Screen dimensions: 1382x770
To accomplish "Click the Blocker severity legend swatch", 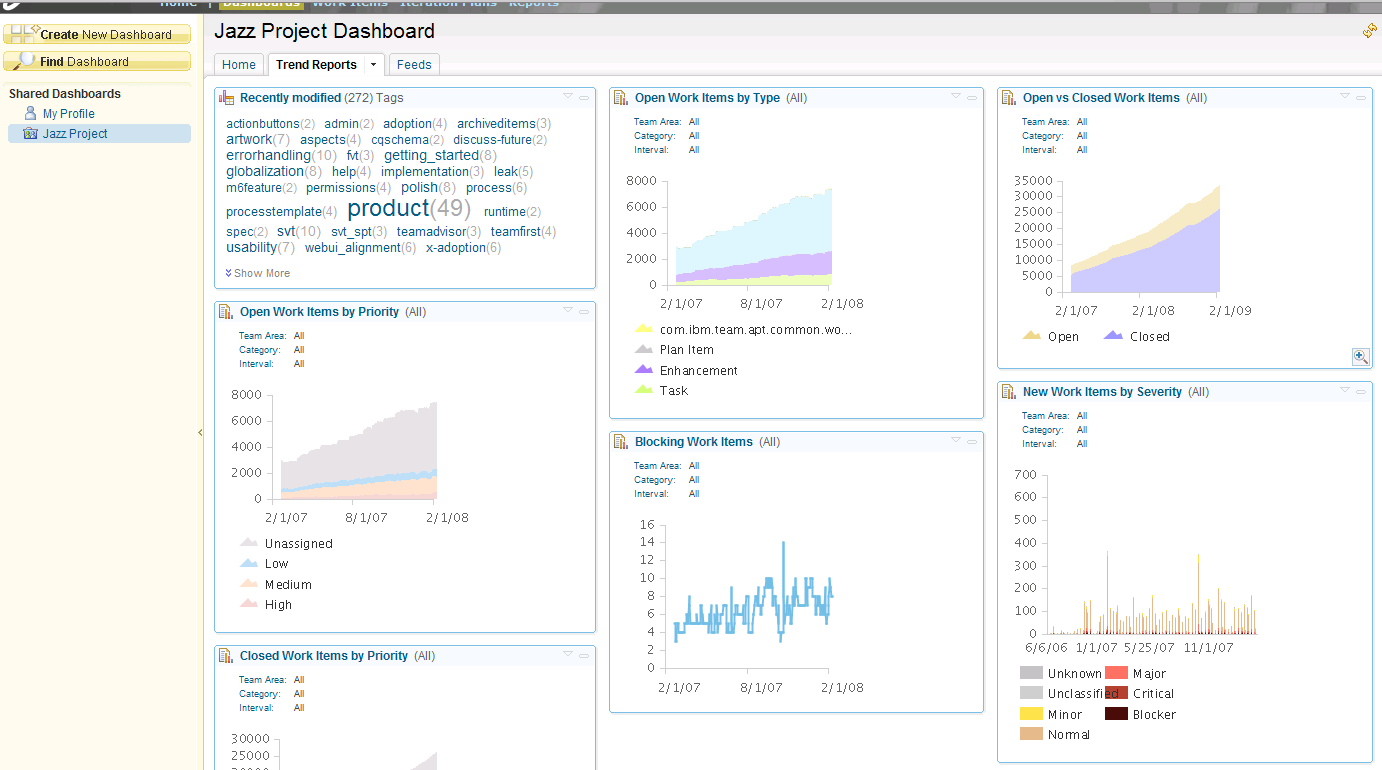I will [x=1116, y=714].
